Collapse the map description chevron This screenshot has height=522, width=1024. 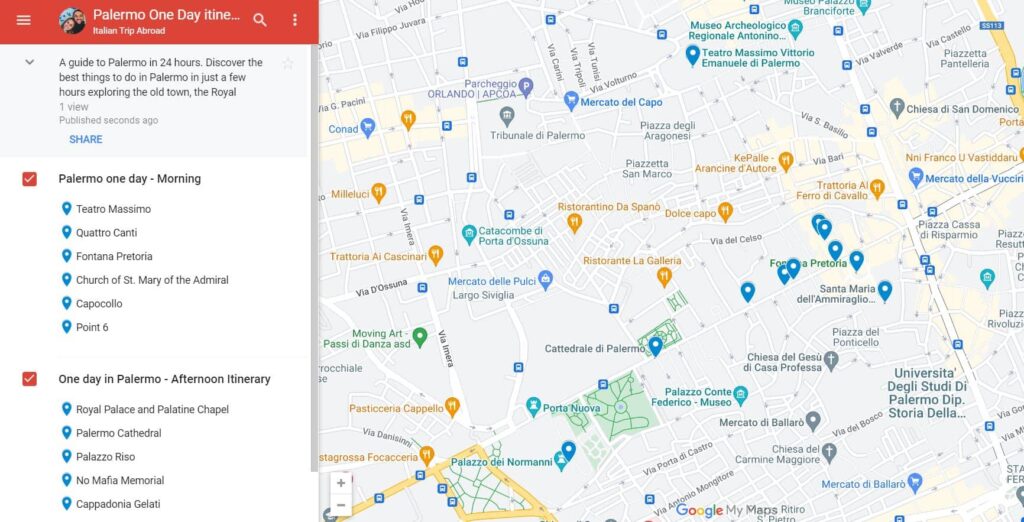pyautogui.click(x=29, y=62)
